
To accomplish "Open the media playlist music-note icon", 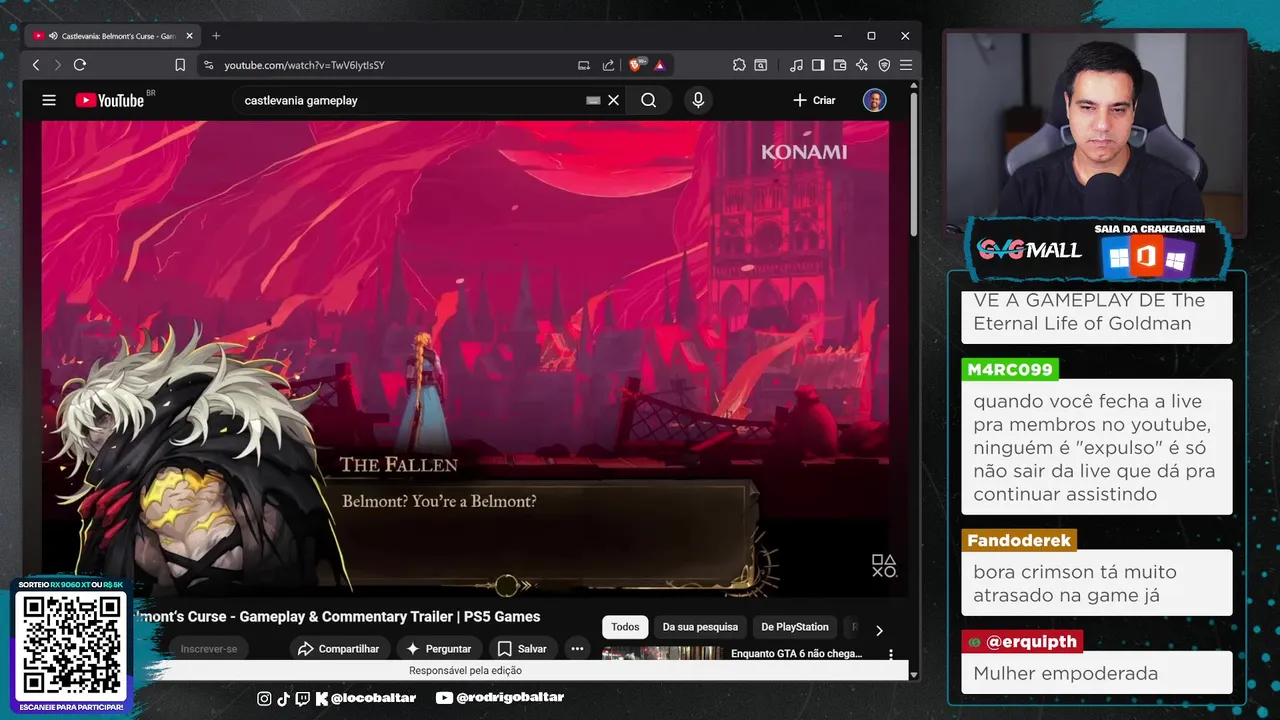I will pyautogui.click(x=796, y=65).
